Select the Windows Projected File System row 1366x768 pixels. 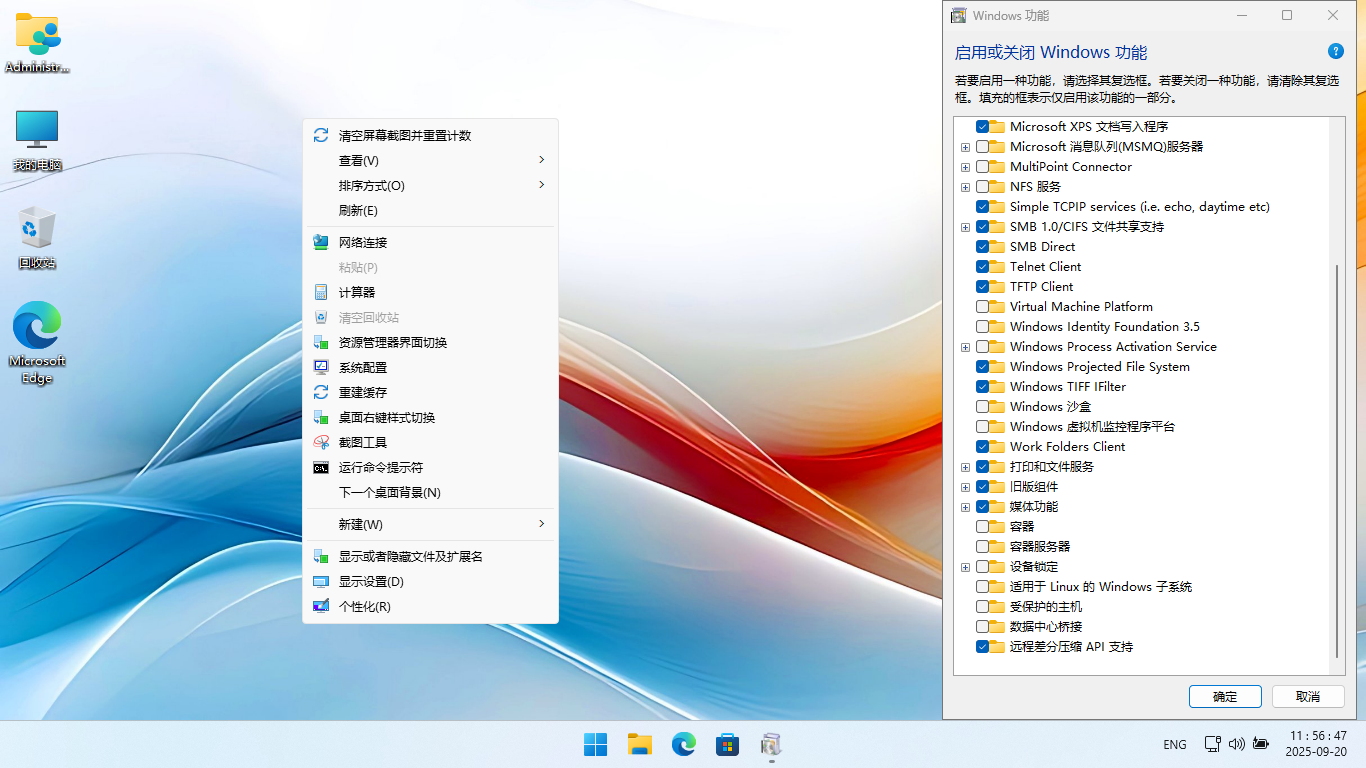pyautogui.click(x=1099, y=366)
